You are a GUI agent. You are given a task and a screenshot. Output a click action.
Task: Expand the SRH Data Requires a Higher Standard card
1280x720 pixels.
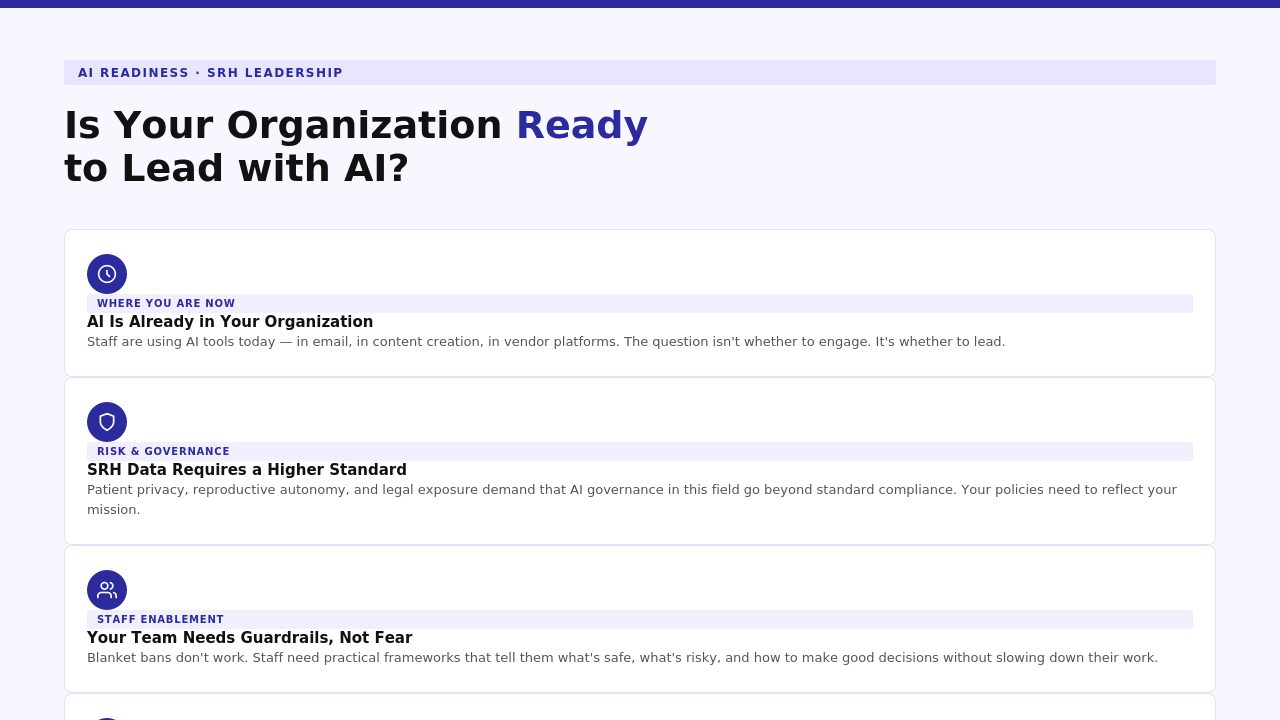(x=640, y=461)
